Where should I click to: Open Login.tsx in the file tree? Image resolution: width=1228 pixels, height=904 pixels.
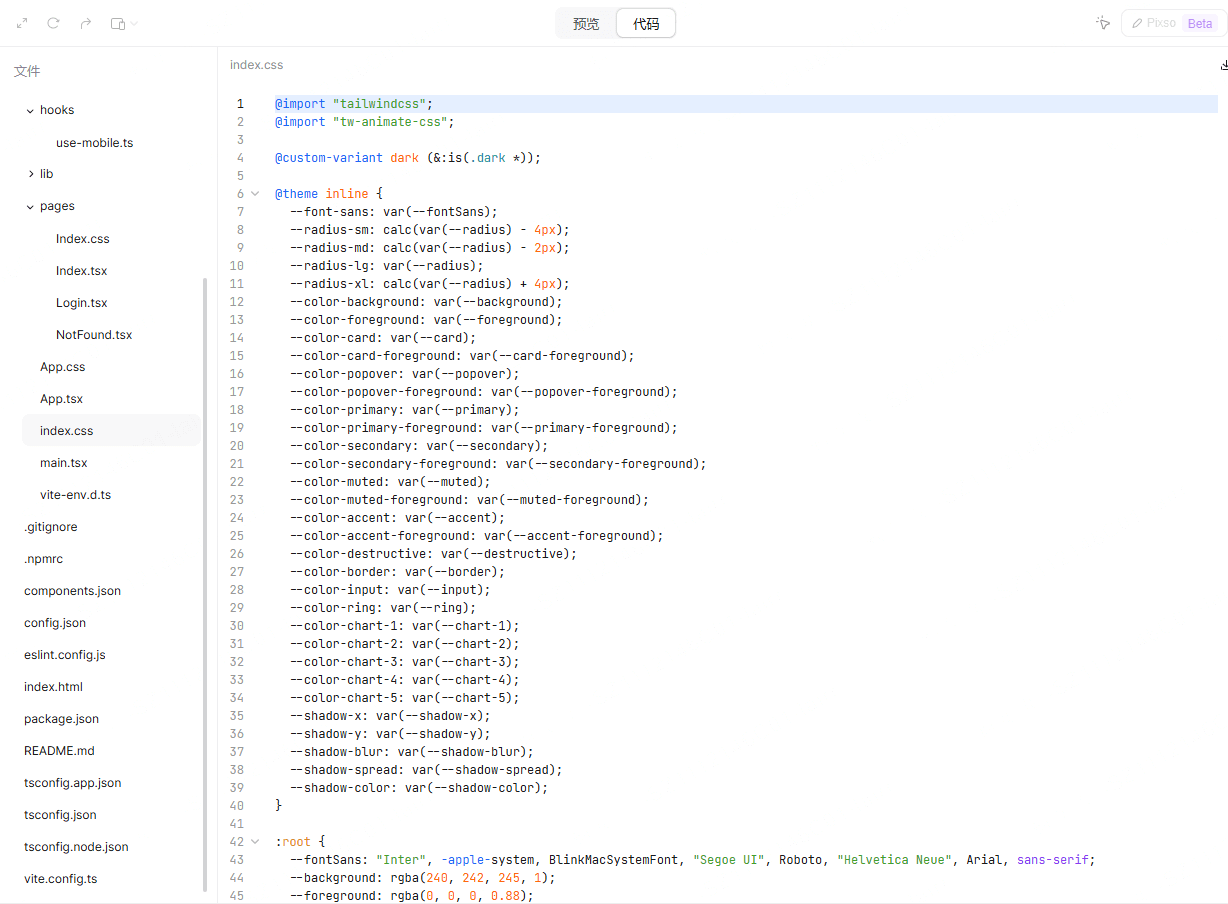82,303
